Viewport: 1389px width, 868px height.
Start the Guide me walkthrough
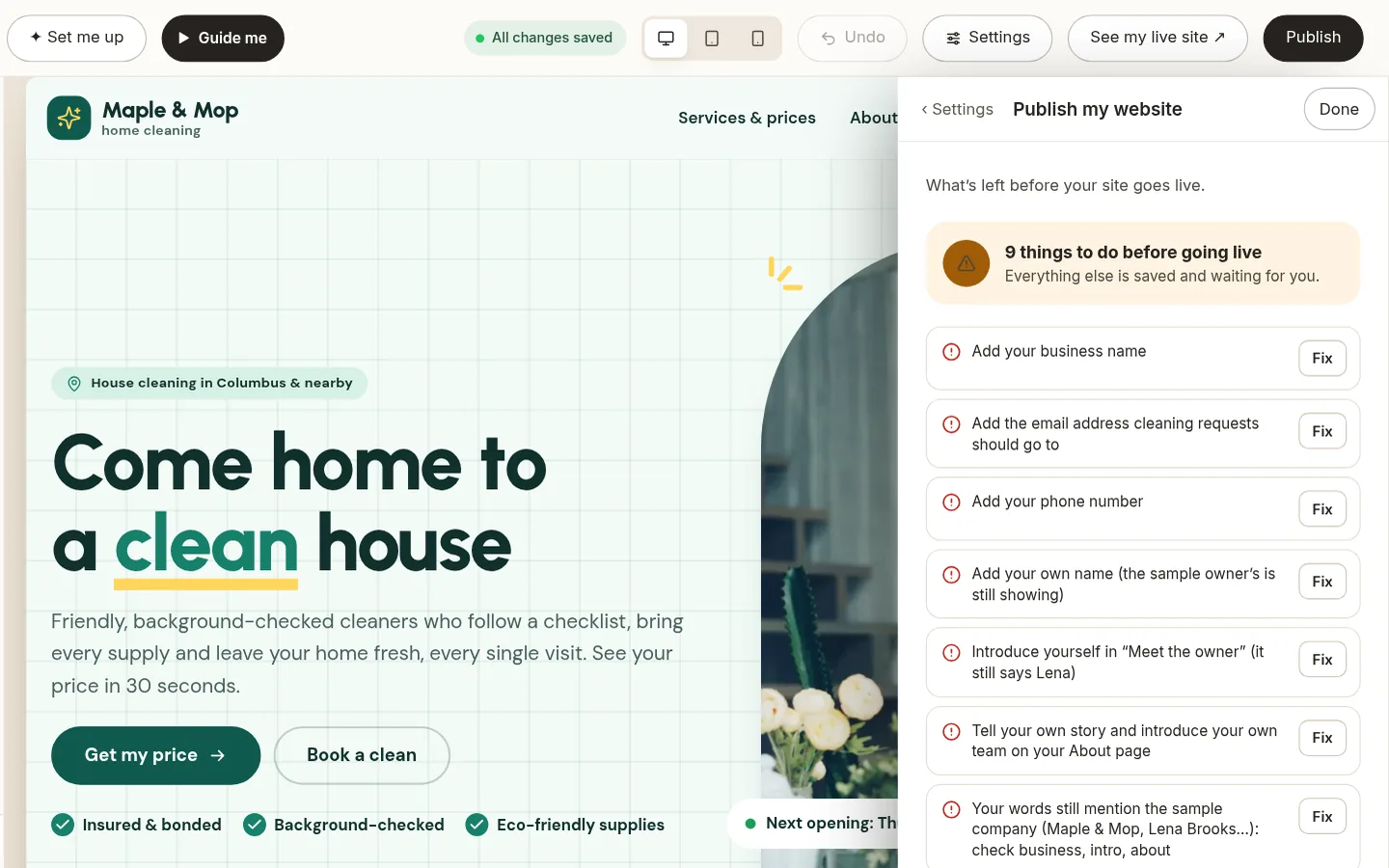223,38
